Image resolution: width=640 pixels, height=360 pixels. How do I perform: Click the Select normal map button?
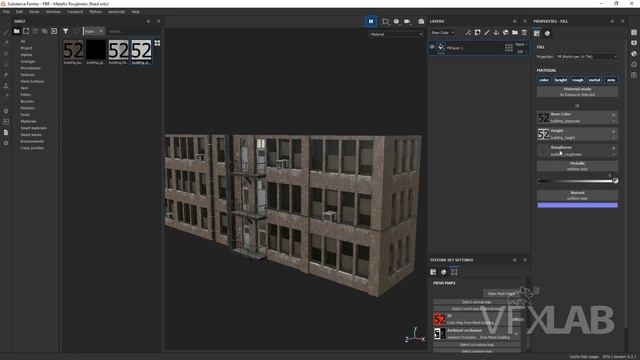pos(477,302)
